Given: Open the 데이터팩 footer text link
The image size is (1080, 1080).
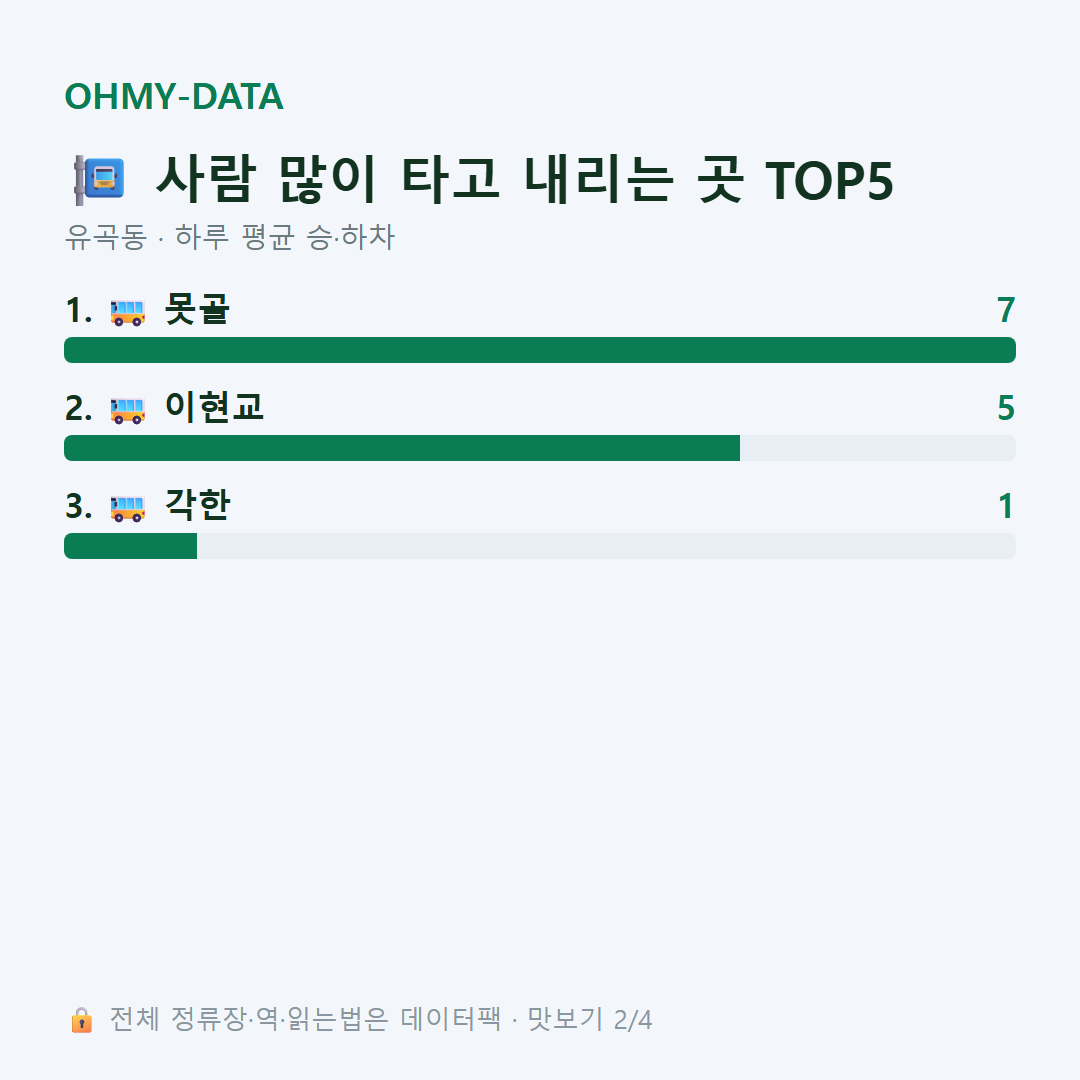Looking at the screenshot, I should (450, 1019).
